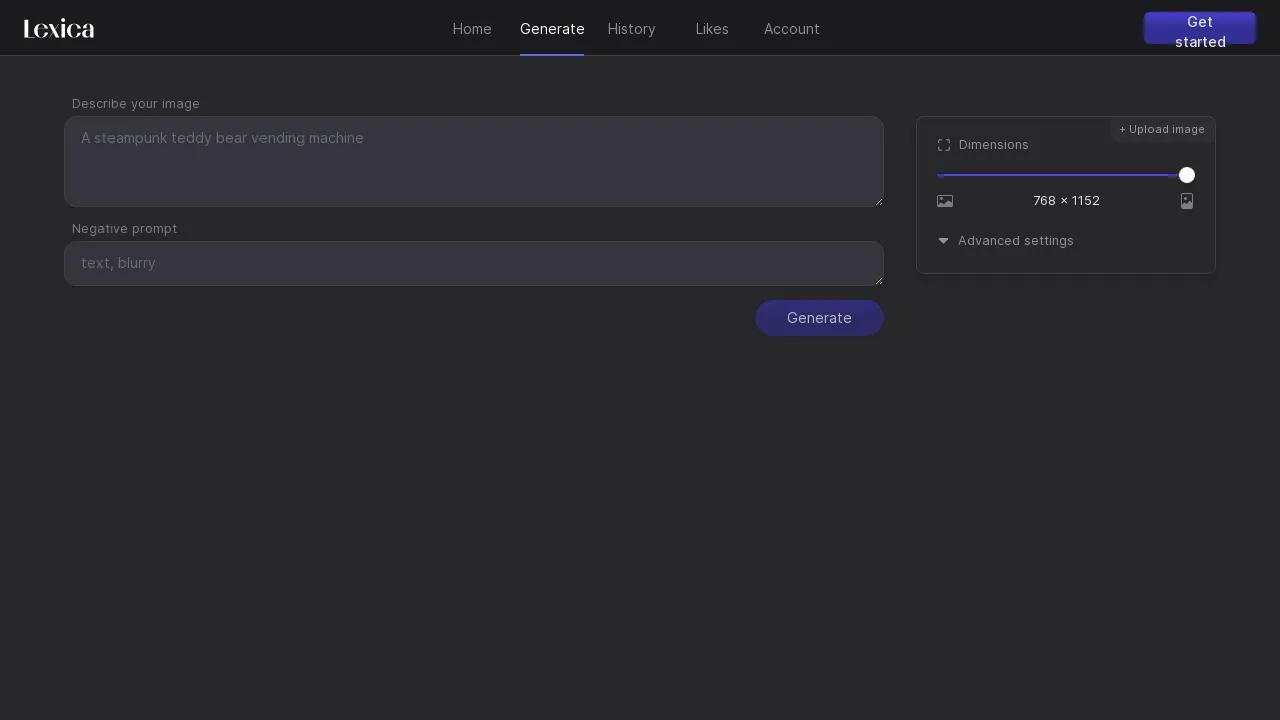Click the Negative prompt label
The height and width of the screenshot is (720, 1280).
point(124,229)
